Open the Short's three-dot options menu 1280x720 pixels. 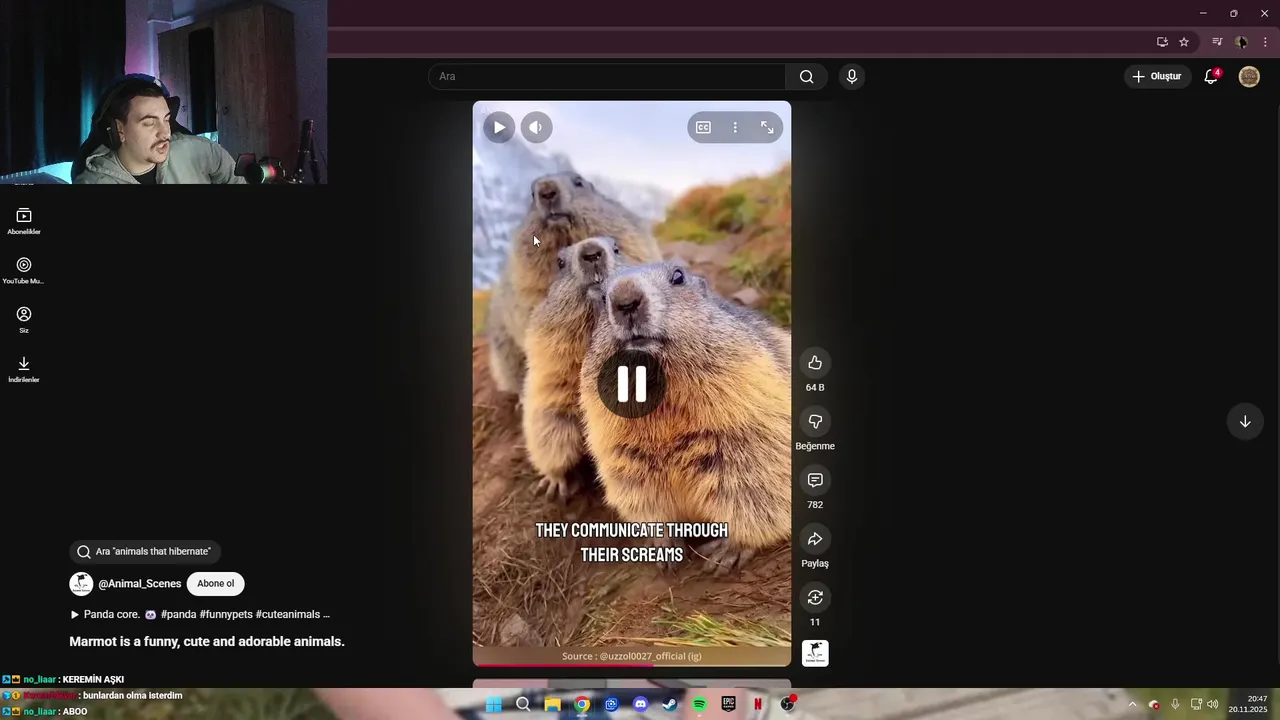[x=735, y=127]
